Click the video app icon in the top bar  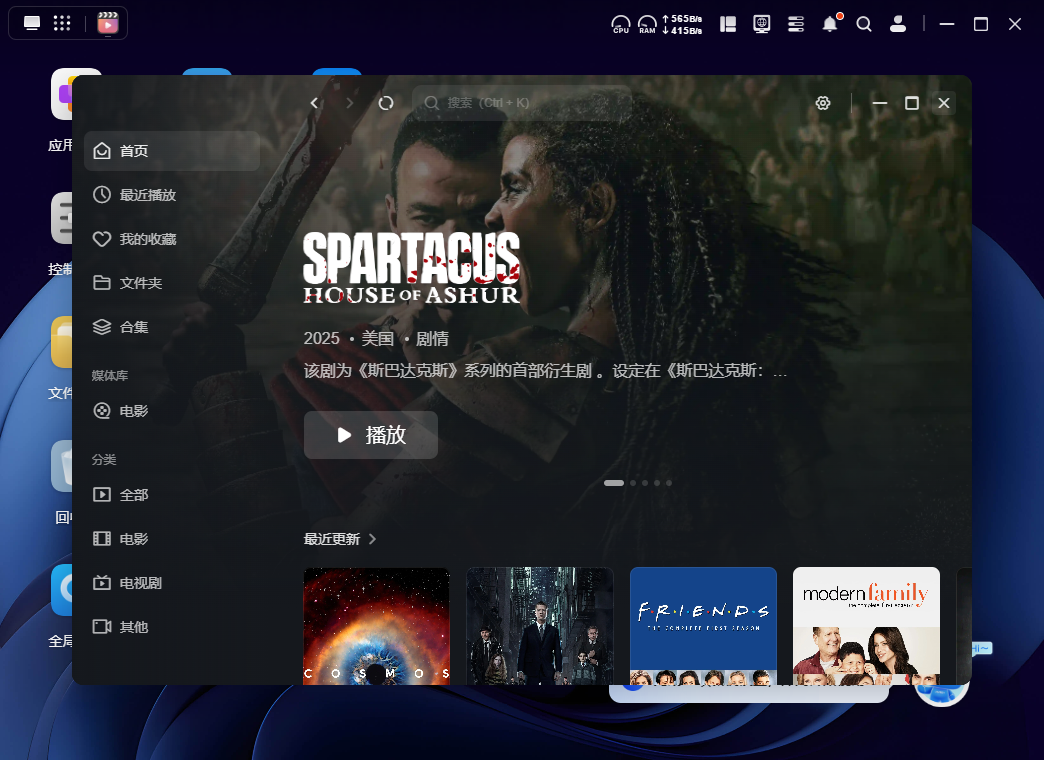click(108, 23)
